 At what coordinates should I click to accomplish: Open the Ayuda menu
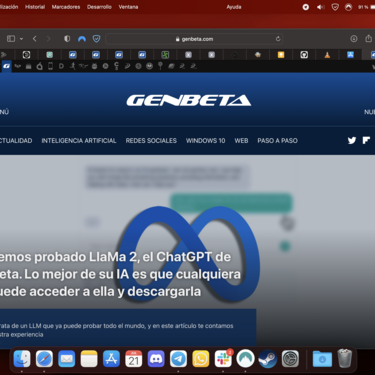[234, 7]
